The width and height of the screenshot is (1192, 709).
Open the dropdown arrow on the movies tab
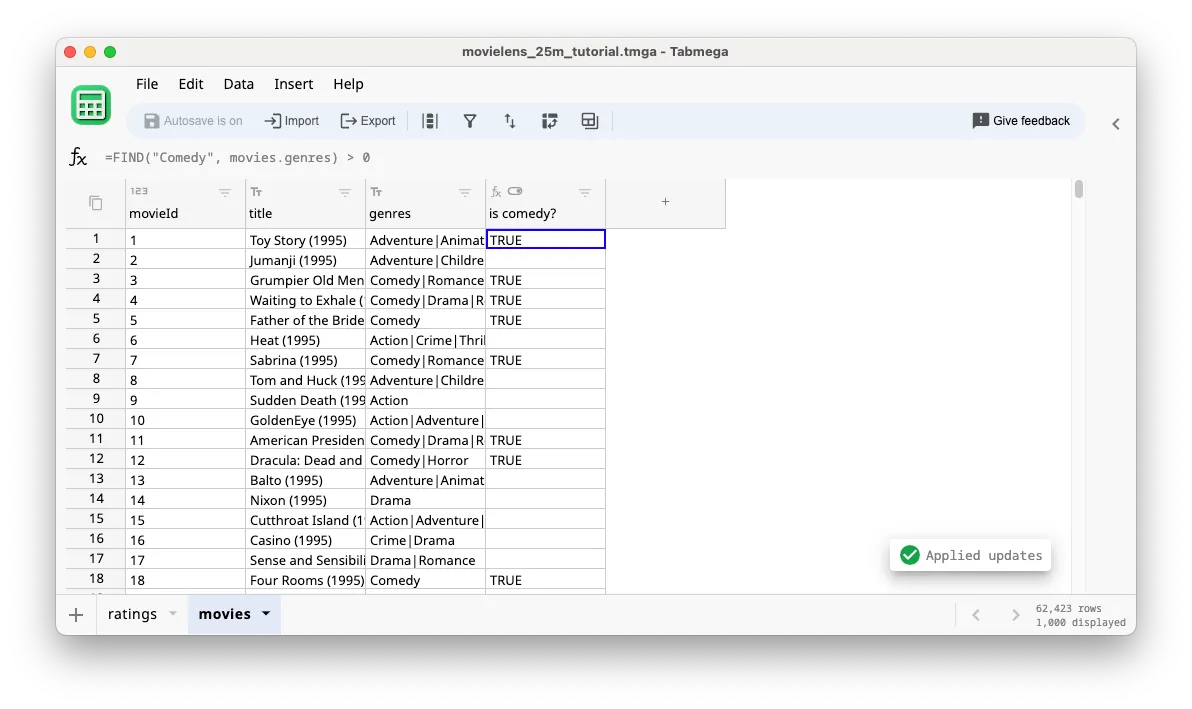[x=265, y=614]
